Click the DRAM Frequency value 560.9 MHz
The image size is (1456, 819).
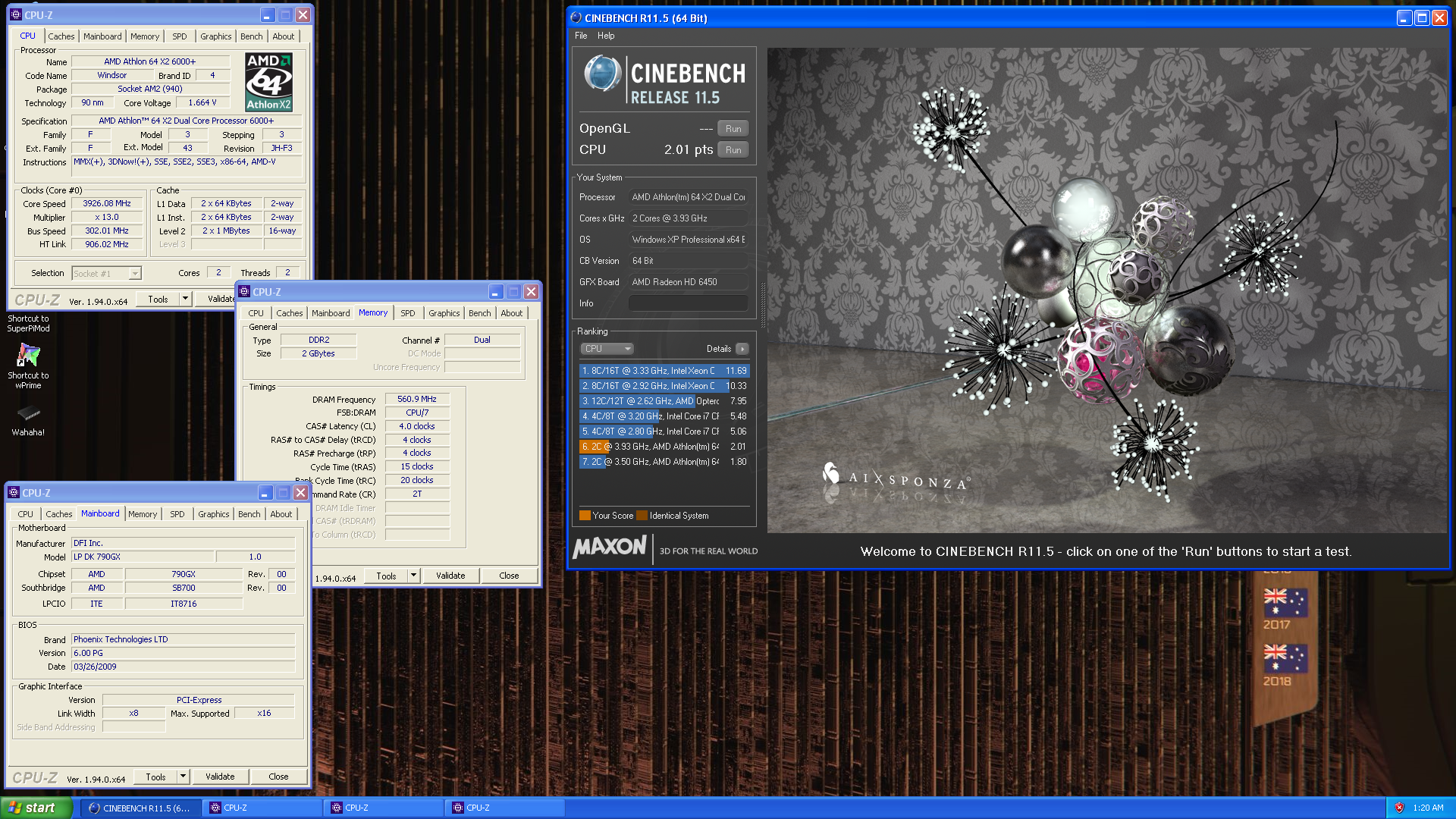tap(417, 399)
